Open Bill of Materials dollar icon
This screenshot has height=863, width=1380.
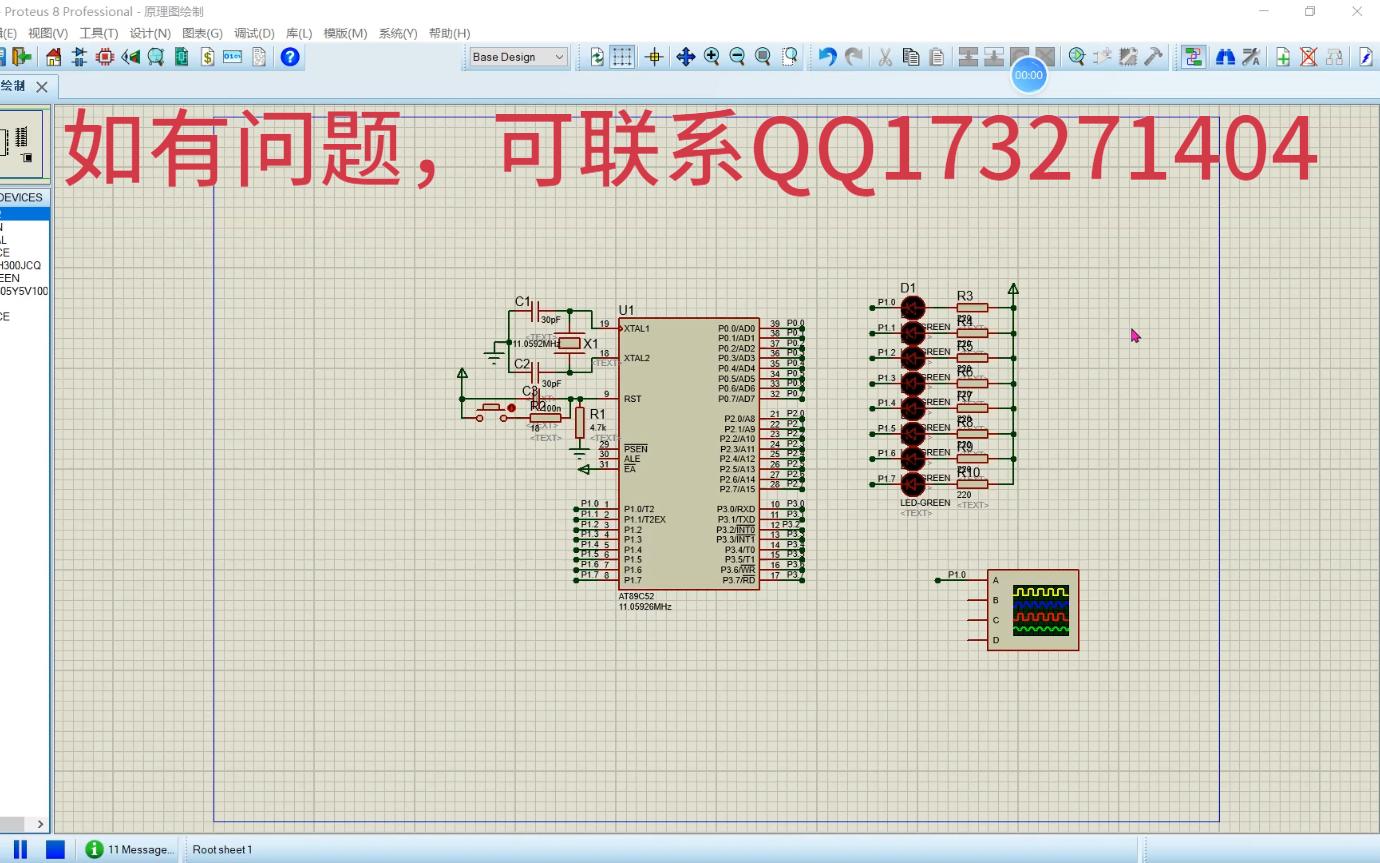point(208,57)
